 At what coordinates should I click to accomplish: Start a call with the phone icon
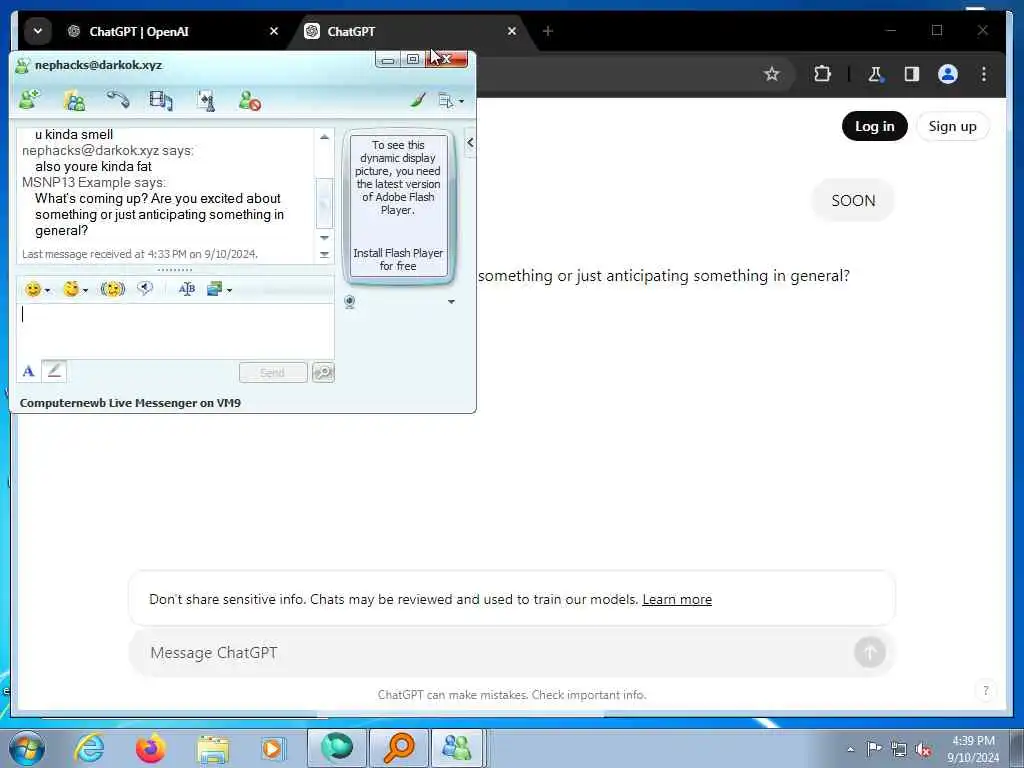pos(118,100)
